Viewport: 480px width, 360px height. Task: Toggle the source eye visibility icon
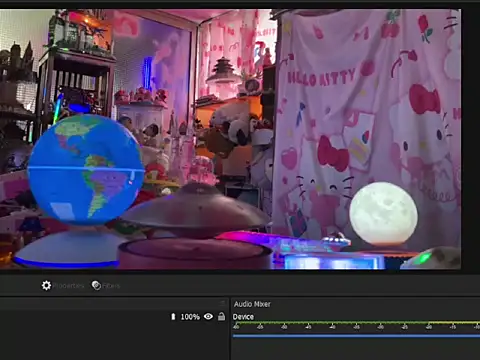208,316
